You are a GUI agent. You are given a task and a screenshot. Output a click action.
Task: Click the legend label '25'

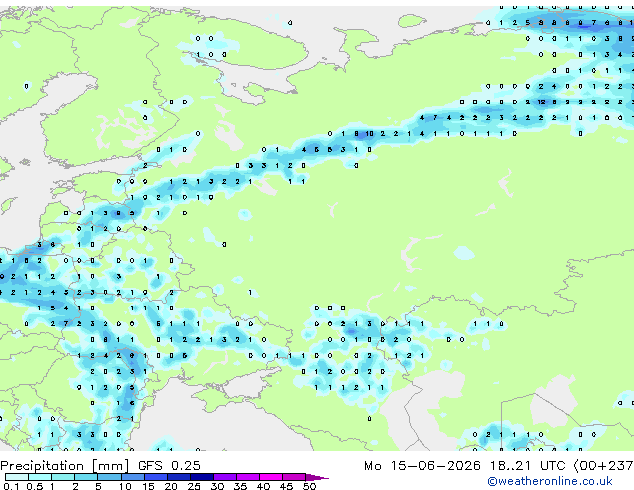pos(194,486)
